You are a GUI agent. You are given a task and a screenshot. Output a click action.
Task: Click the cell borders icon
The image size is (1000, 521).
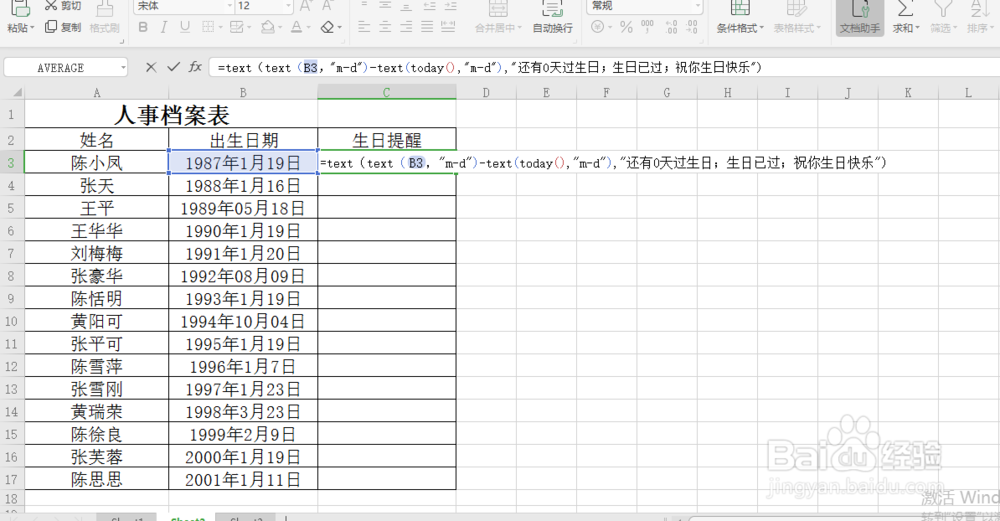[208, 27]
